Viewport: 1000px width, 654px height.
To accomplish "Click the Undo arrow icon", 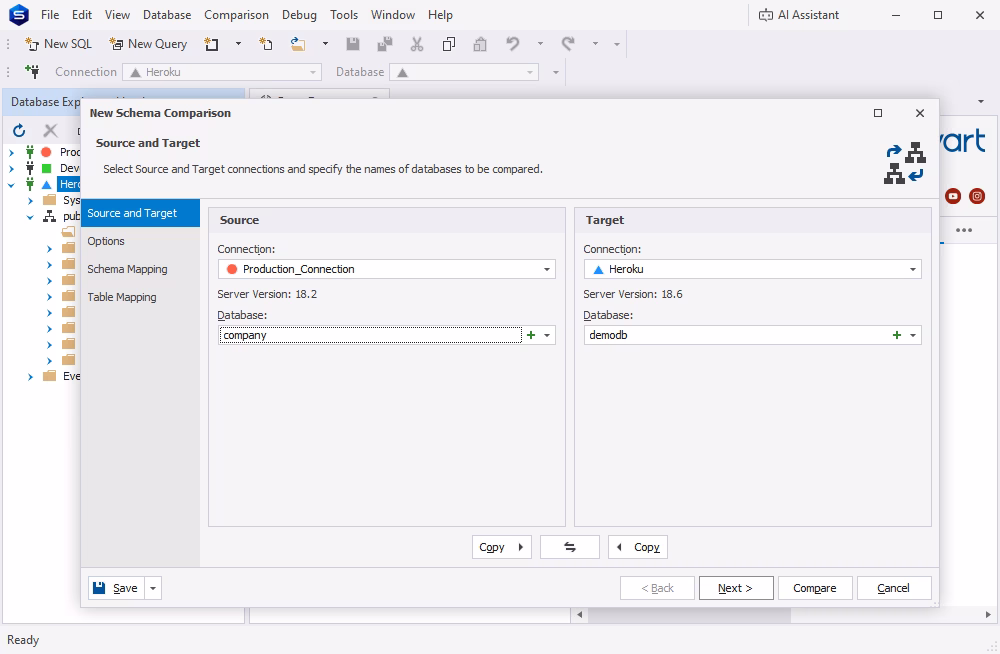I will (513, 44).
